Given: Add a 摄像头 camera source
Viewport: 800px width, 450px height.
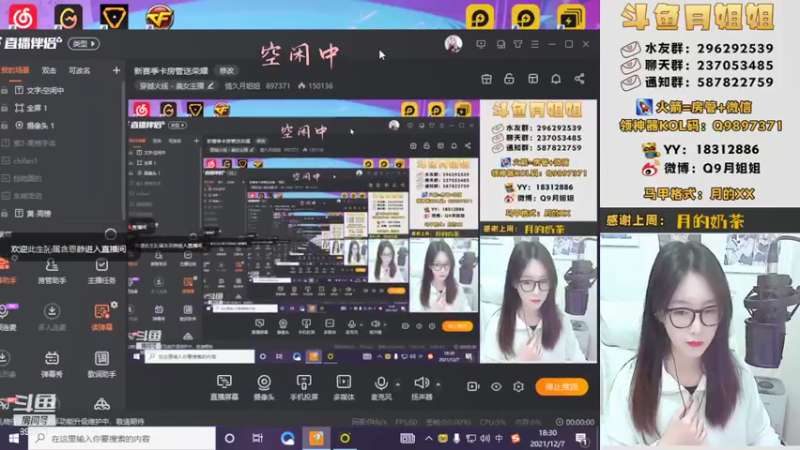Looking at the screenshot, I should [x=264, y=387].
